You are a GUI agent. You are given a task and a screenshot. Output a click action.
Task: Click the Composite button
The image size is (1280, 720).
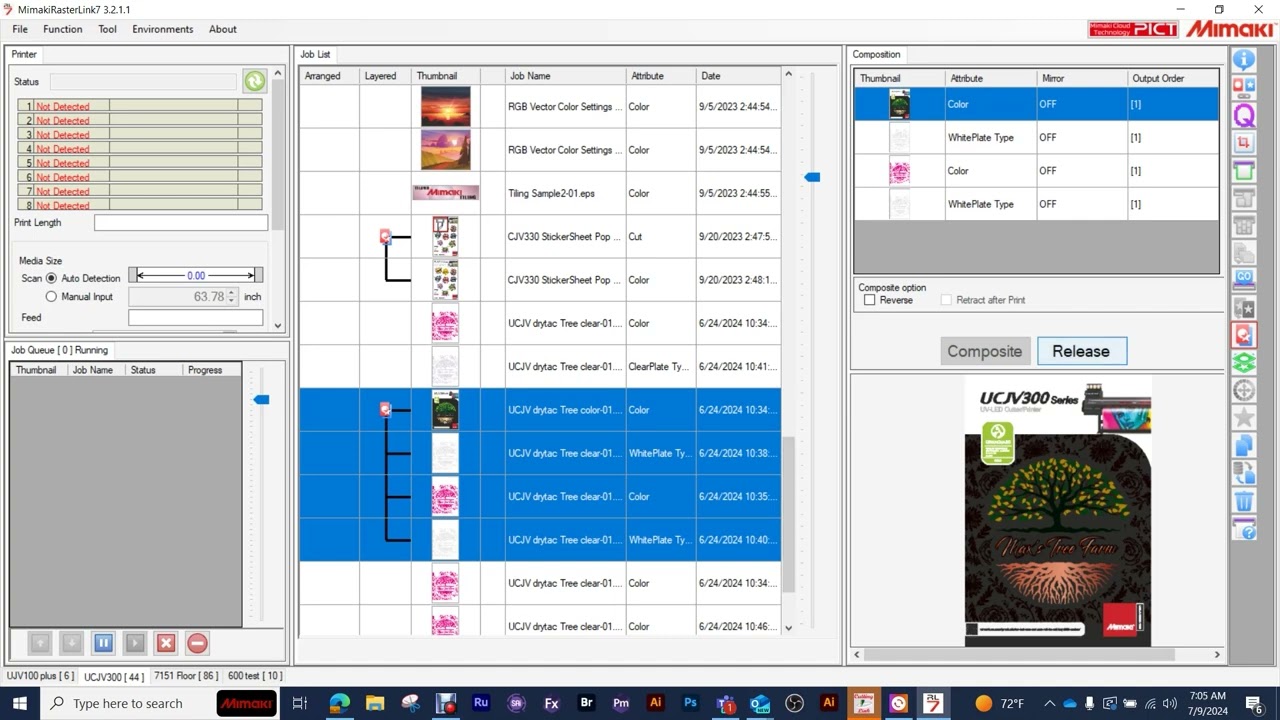(x=985, y=351)
